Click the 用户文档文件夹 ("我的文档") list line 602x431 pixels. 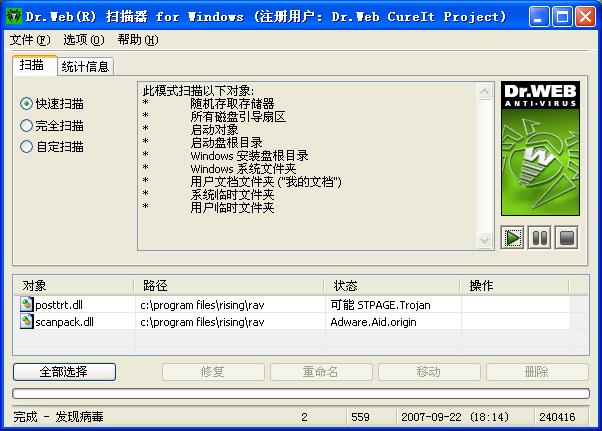(x=266, y=182)
